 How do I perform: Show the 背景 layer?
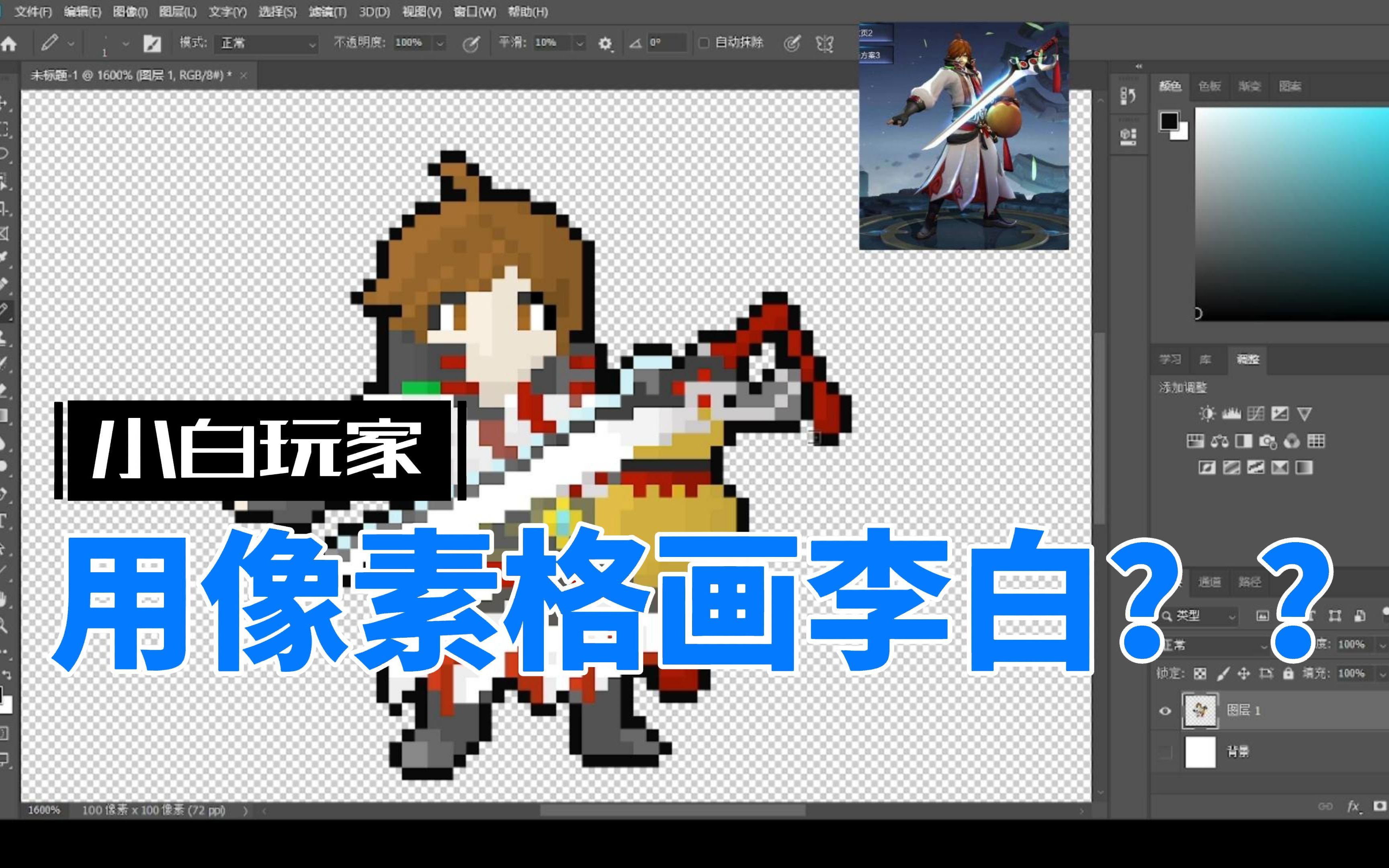pyautogui.click(x=1166, y=752)
